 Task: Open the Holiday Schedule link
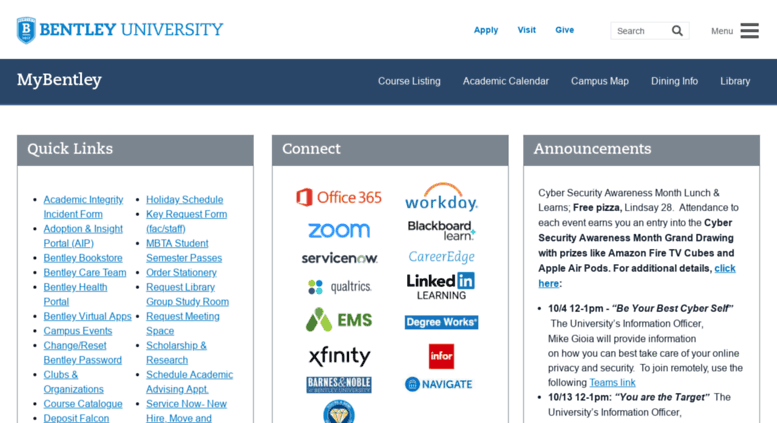click(184, 200)
